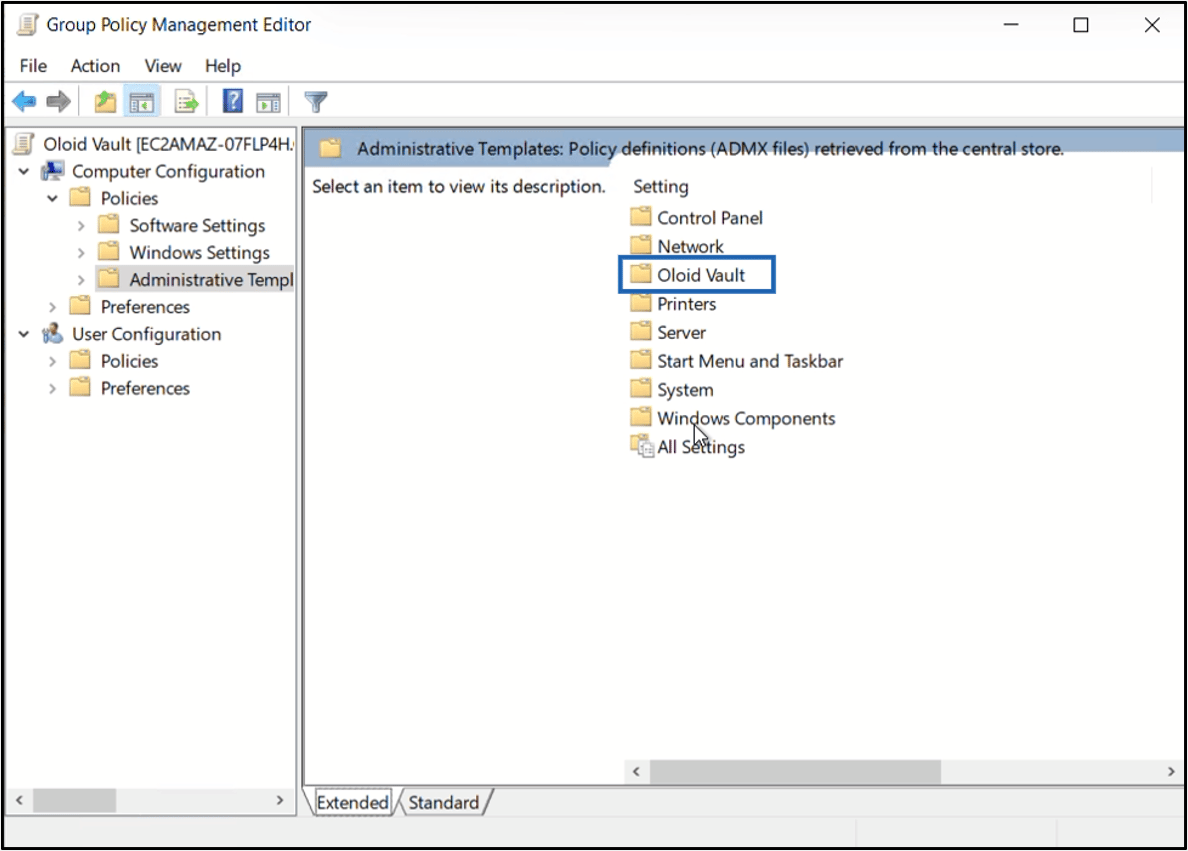Viewport: 1188px width, 851px height.
Task: Expand the Administrative Templates node
Action: [81, 280]
